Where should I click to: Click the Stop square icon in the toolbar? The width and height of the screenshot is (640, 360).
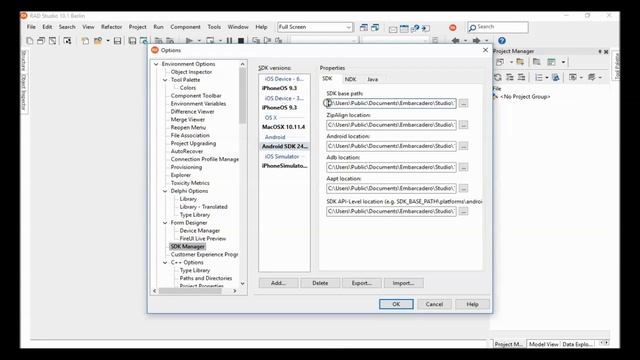pos(241,41)
